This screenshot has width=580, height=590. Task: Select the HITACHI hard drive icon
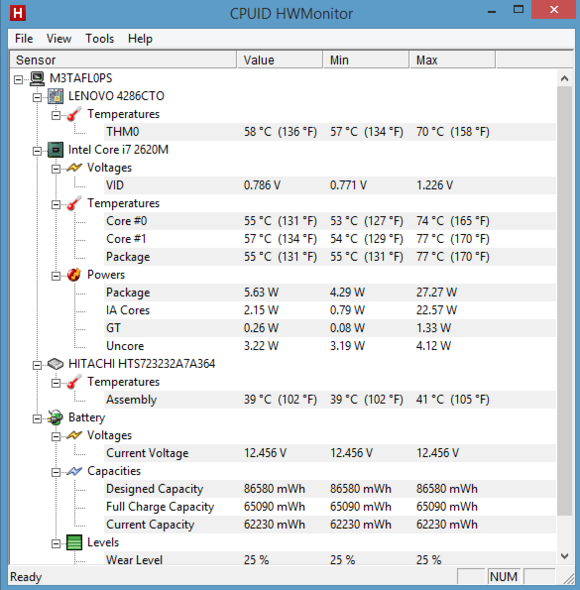coord(56,364)
